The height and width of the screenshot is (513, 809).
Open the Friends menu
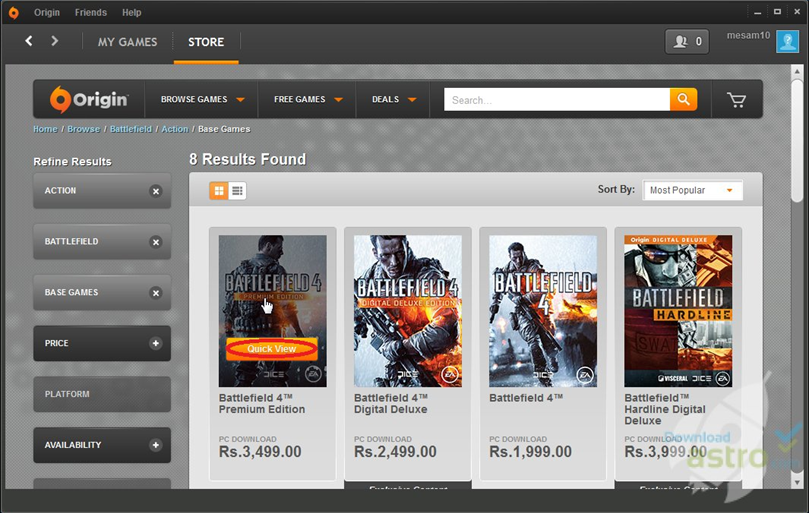pyautogui.click(x=91, y=13)
